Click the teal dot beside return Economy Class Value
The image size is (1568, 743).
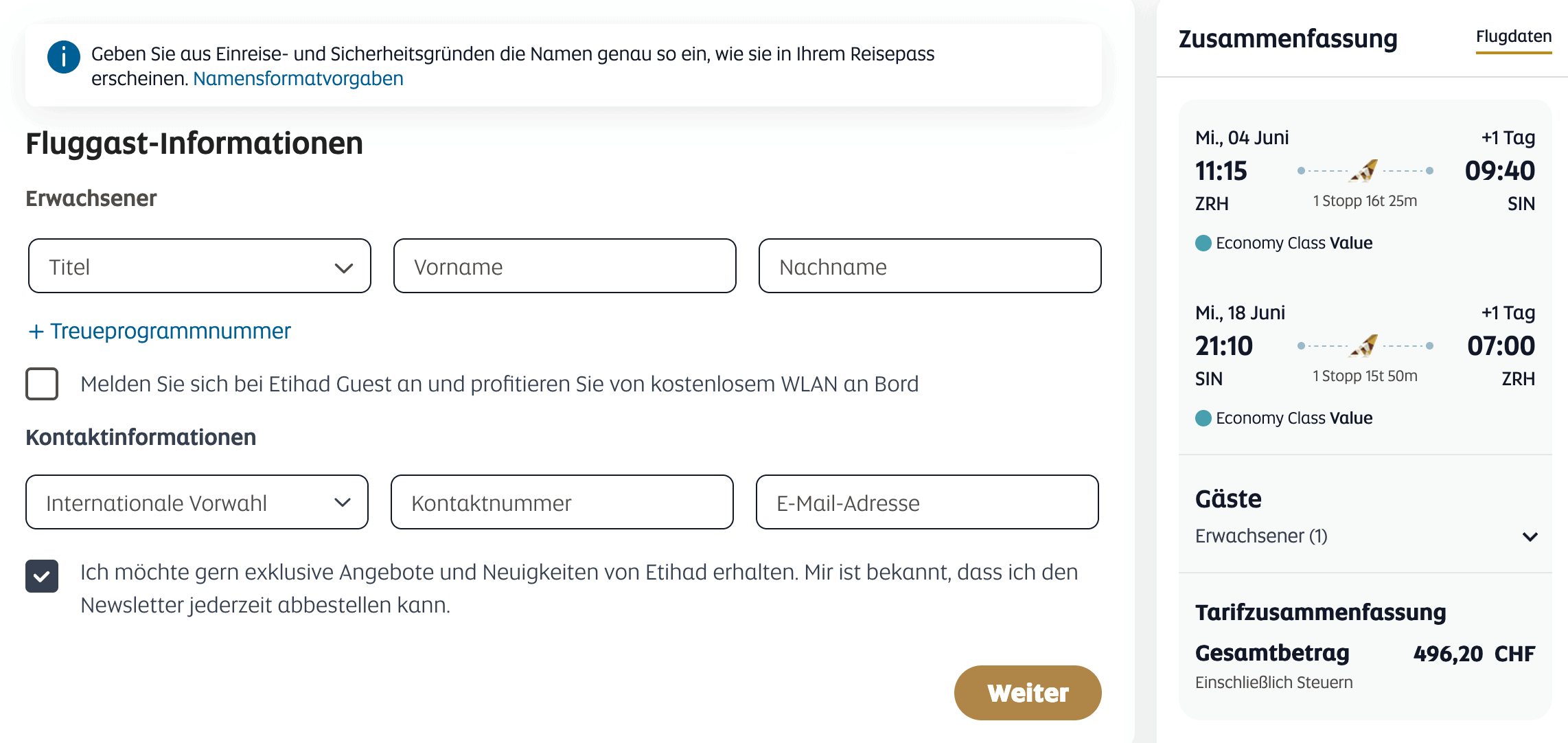(x=1203, y=418)
